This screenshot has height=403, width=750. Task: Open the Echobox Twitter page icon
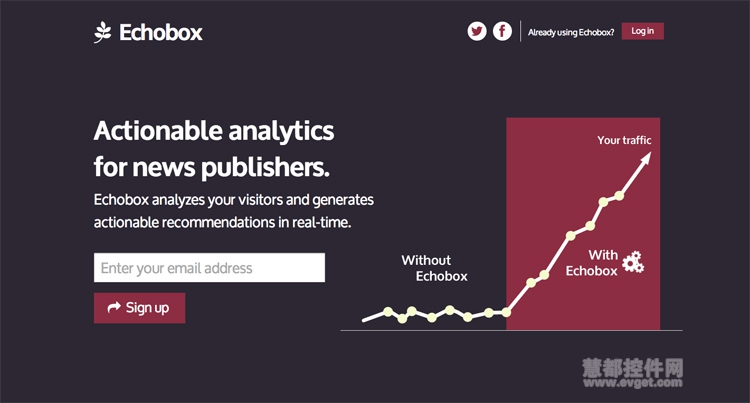pyautogui.click(x=477, y=32)
